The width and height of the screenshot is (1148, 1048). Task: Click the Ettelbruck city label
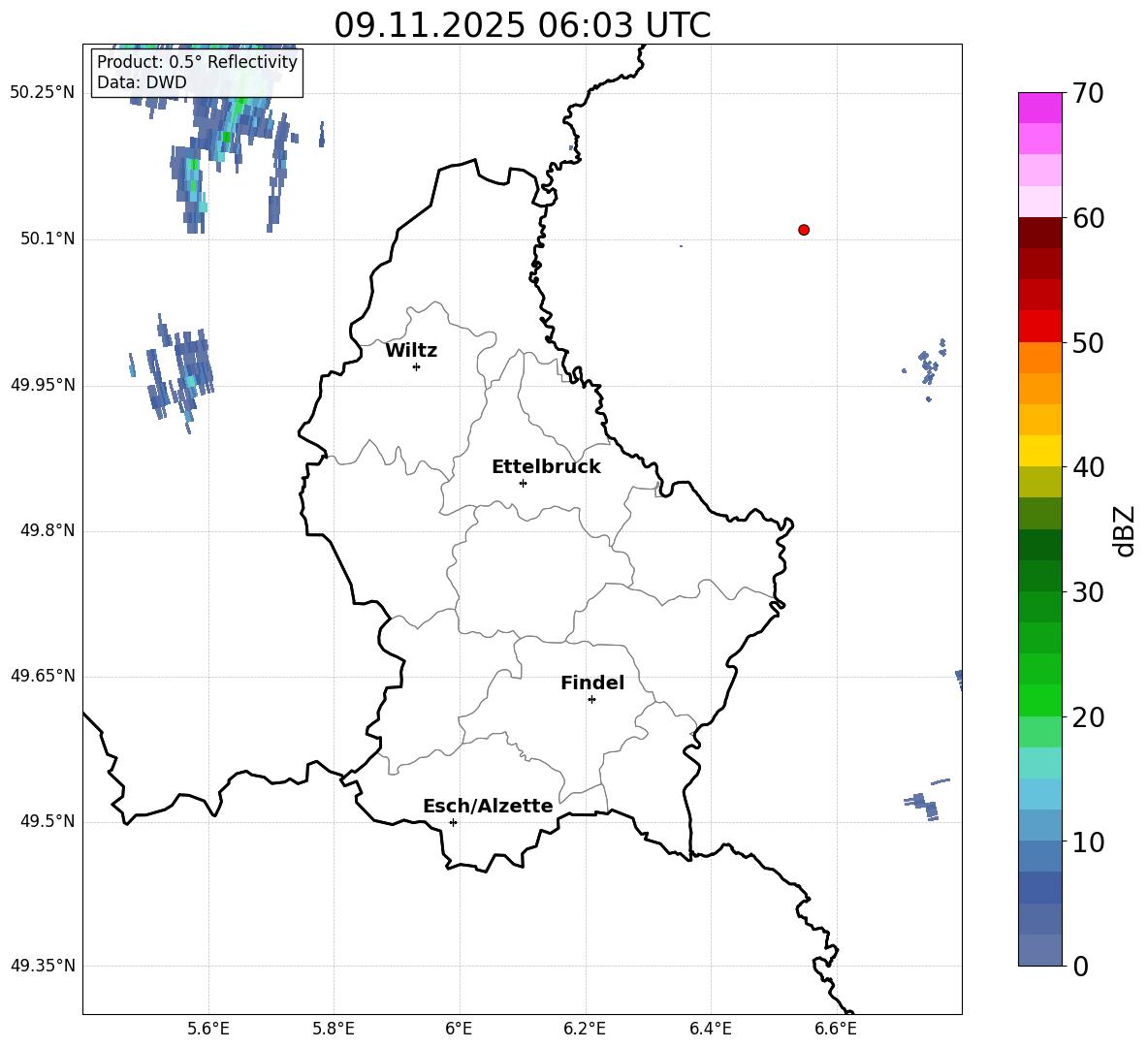coord(546,466)
